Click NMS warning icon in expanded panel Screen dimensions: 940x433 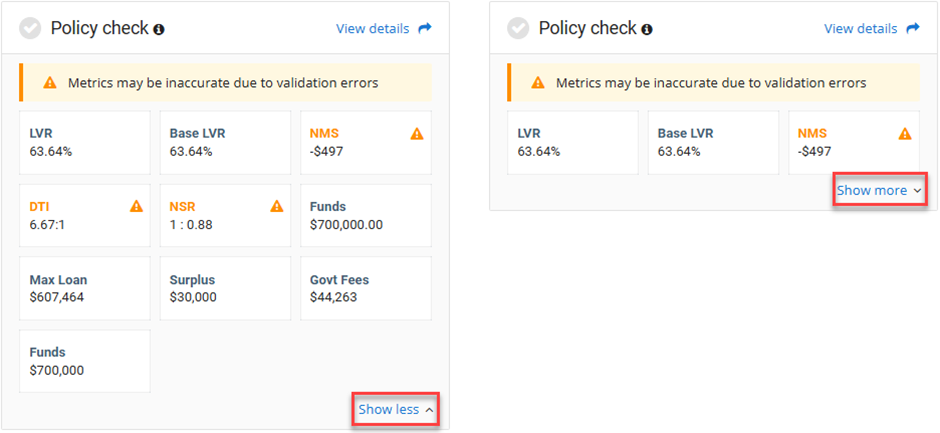tap(417, 134)
